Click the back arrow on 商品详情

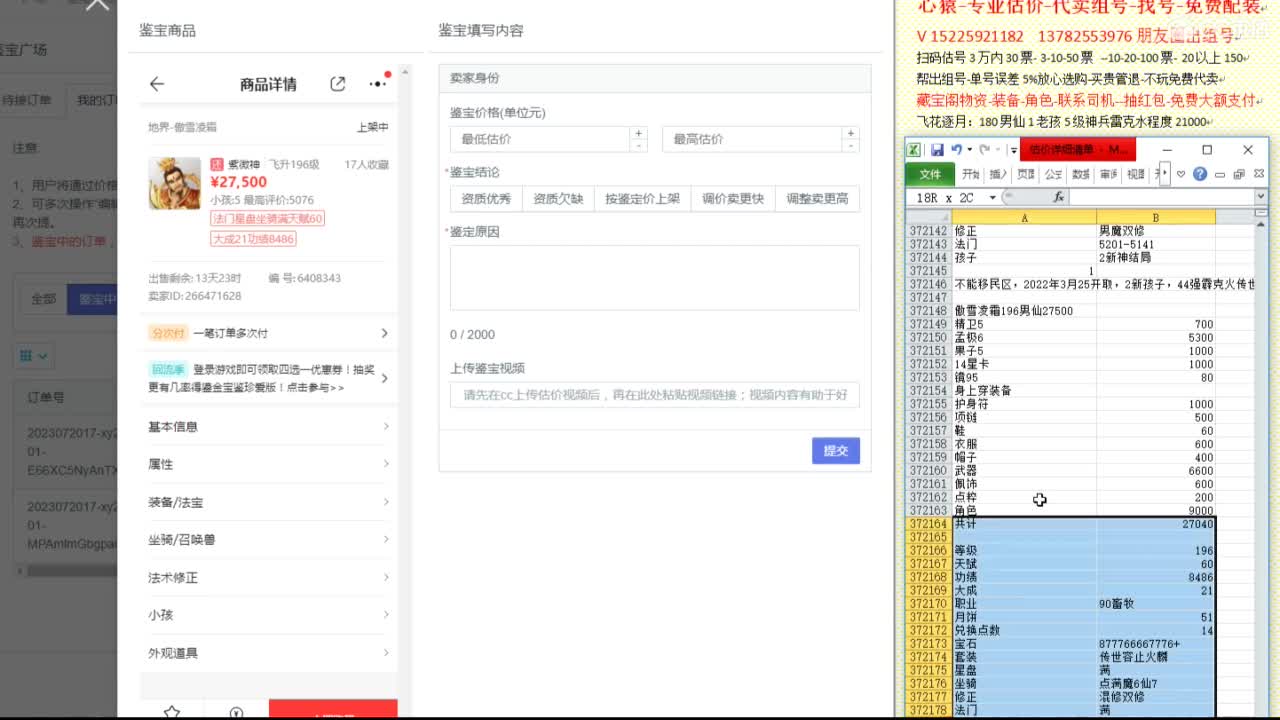[x=157, y=84]
